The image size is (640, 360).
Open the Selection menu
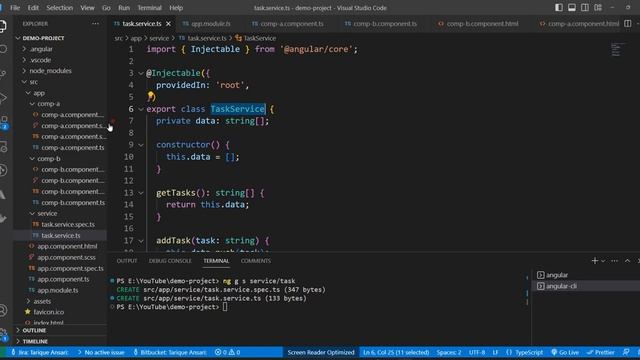59,8
